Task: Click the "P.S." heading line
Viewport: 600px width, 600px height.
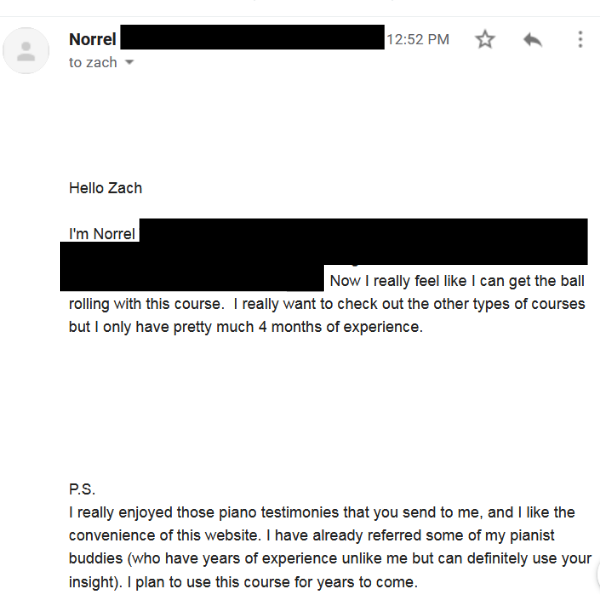Action: (x=82, y=490)
